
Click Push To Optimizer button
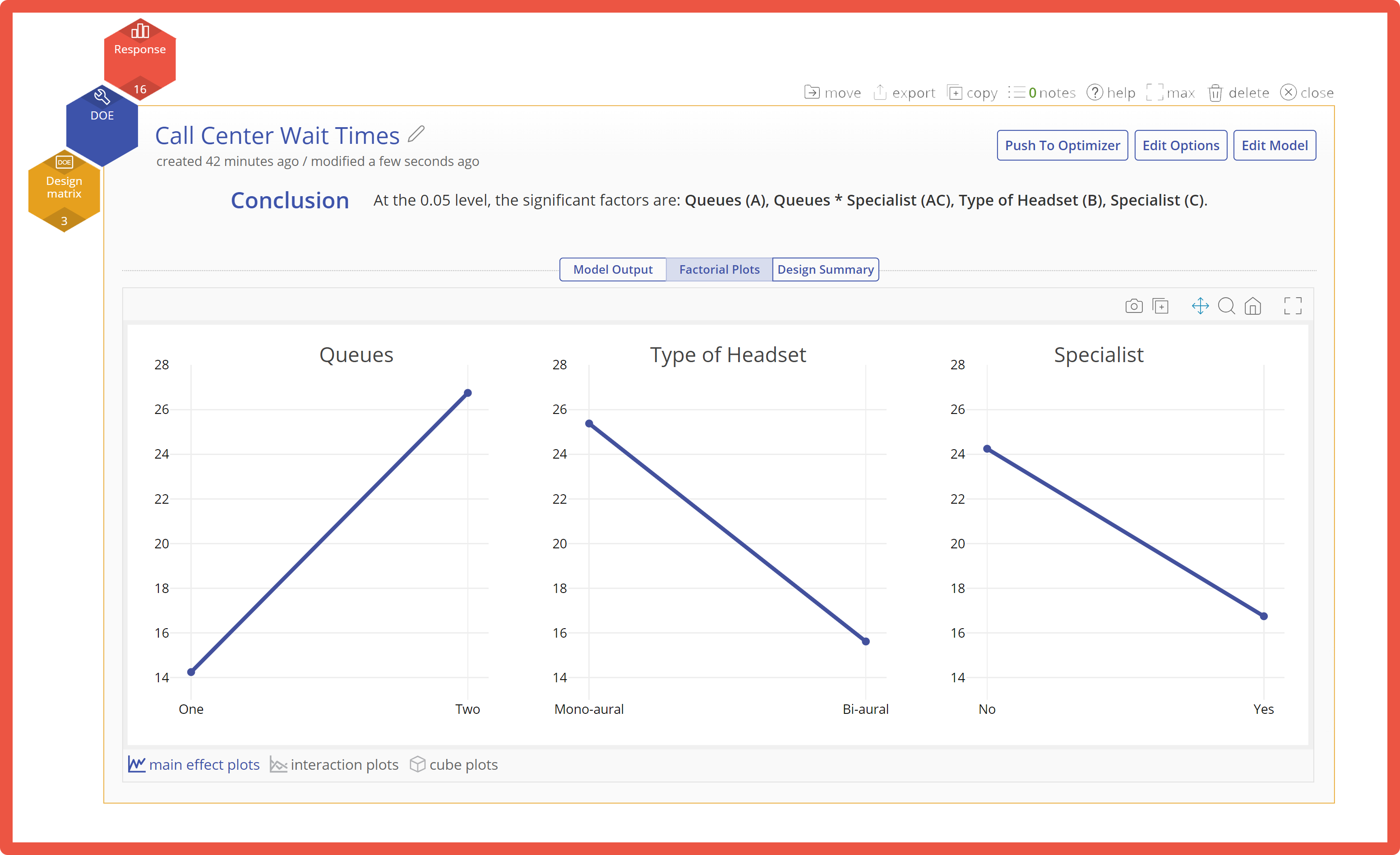[x=1062, y=146]
